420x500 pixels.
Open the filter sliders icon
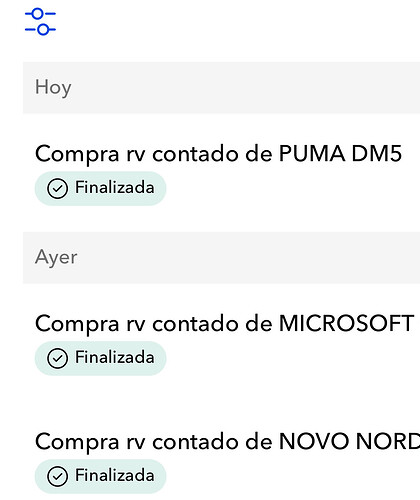(x=40, y=22)
